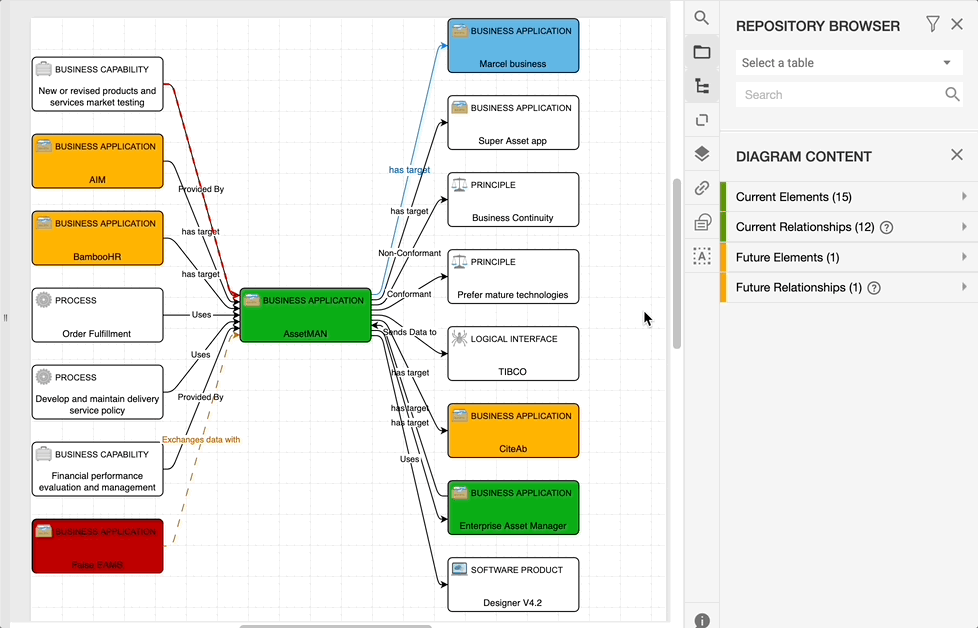Click the 'Conformant' relationship label
The height and width of the screenshot is (628, 978).
point(409,294)
